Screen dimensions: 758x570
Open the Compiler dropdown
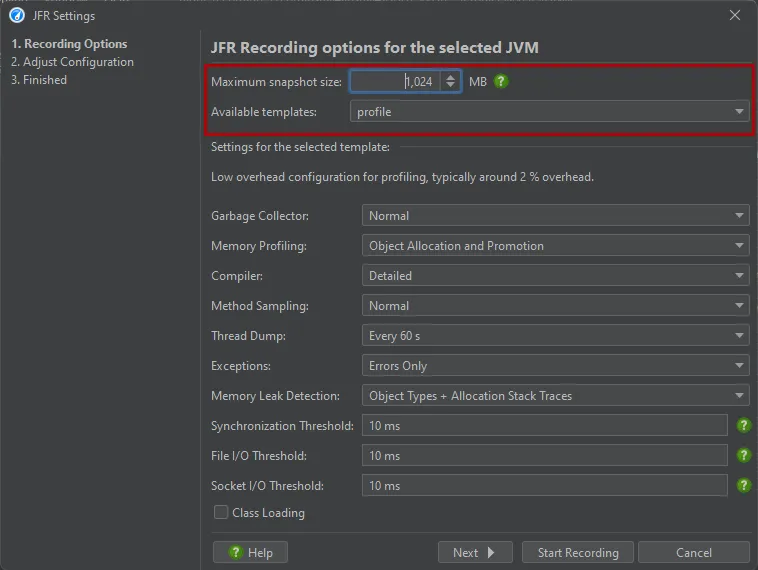tap(555, 276)
